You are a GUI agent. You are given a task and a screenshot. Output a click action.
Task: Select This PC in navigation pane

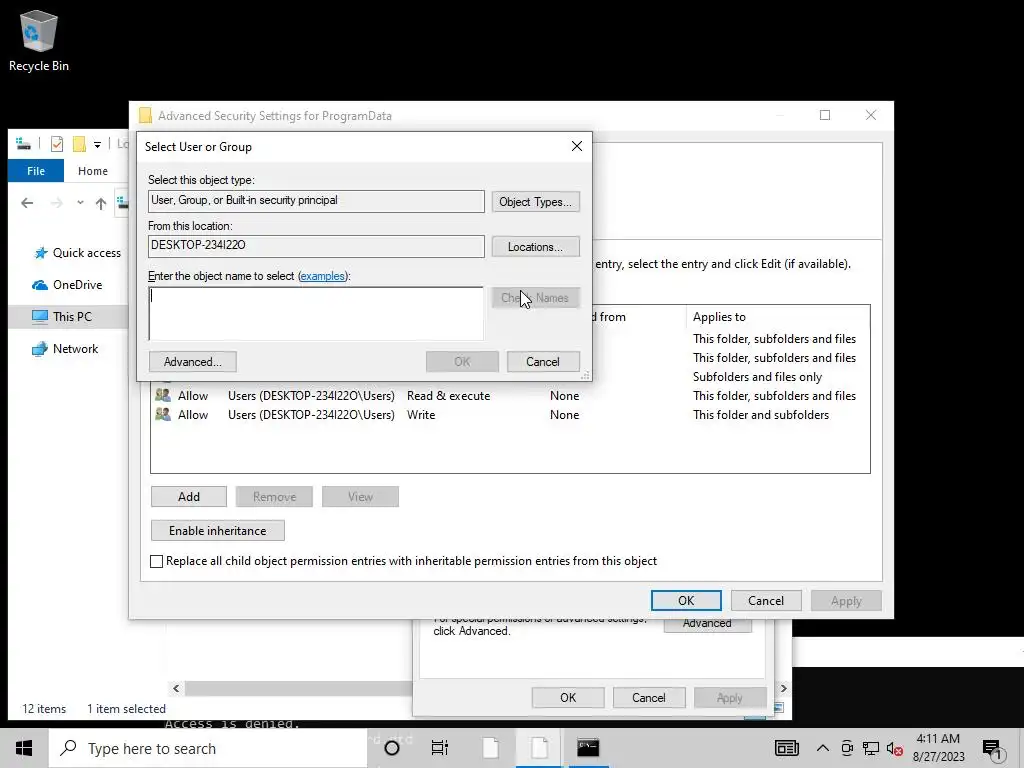(68, 317)
